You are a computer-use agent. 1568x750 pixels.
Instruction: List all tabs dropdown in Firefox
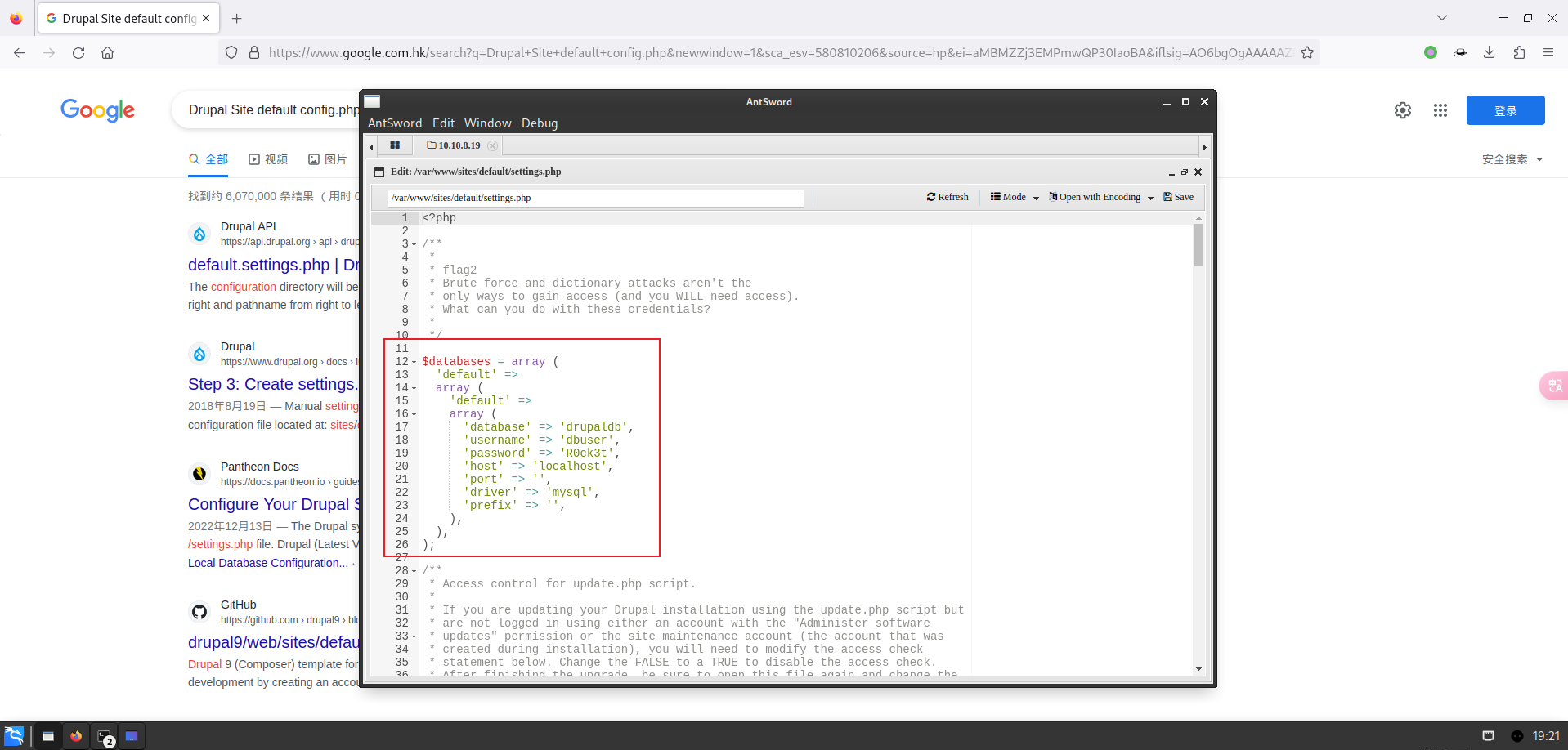point(1442,18)
